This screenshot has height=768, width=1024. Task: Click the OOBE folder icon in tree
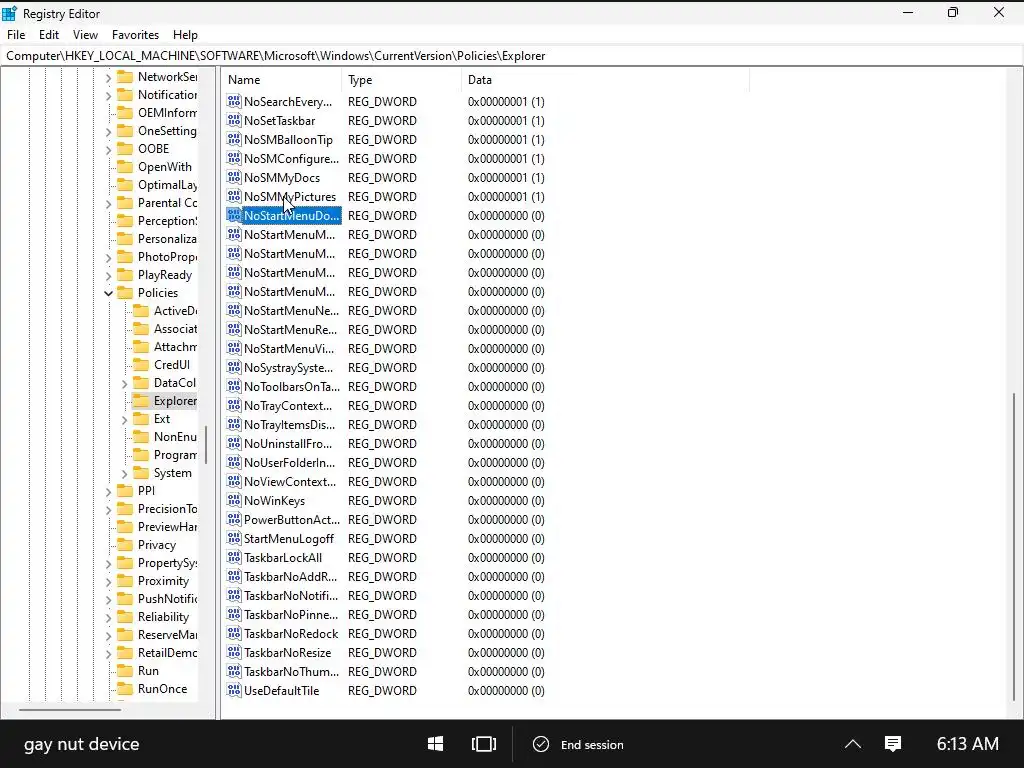125,148
